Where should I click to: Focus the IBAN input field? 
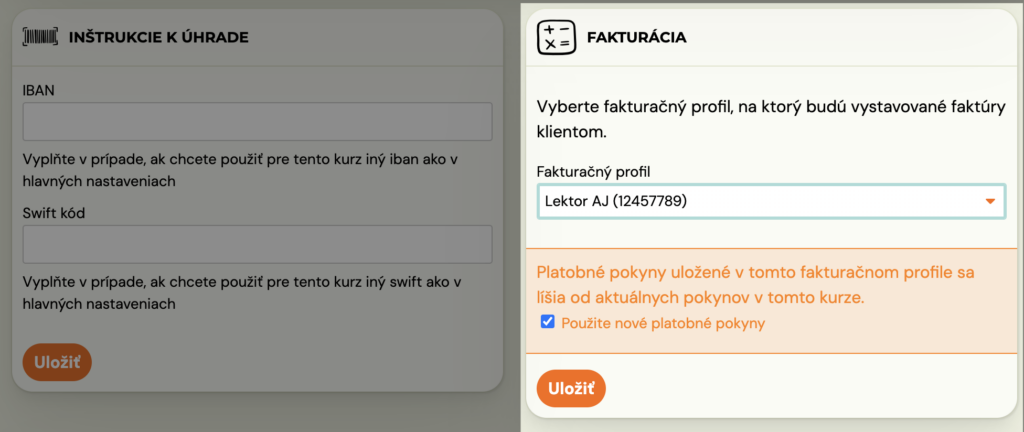pos(257,121)
